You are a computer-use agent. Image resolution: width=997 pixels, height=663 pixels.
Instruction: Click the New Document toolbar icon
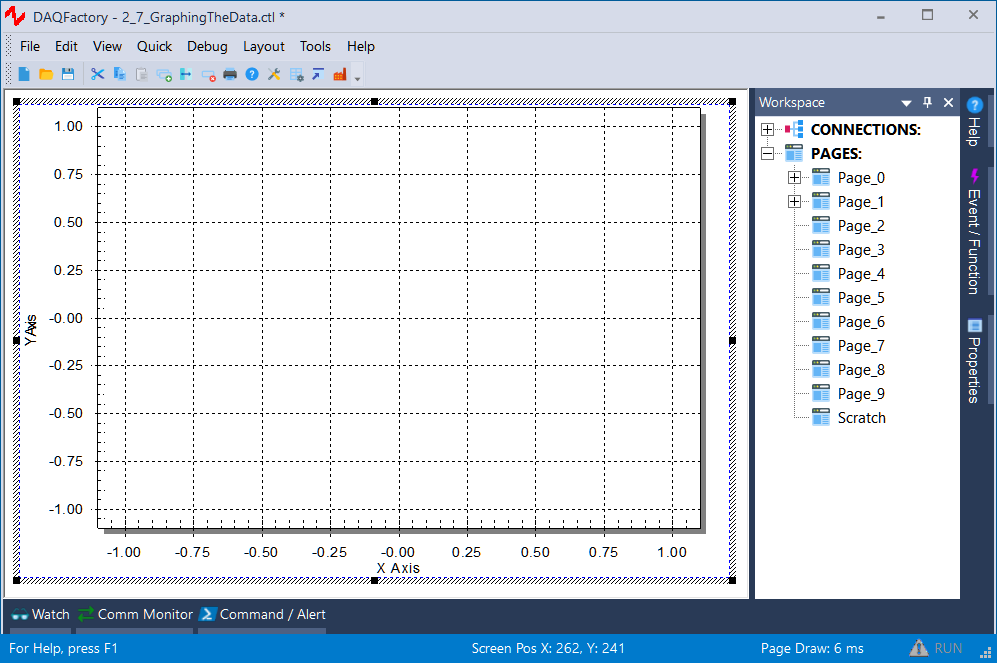[24, 74]
